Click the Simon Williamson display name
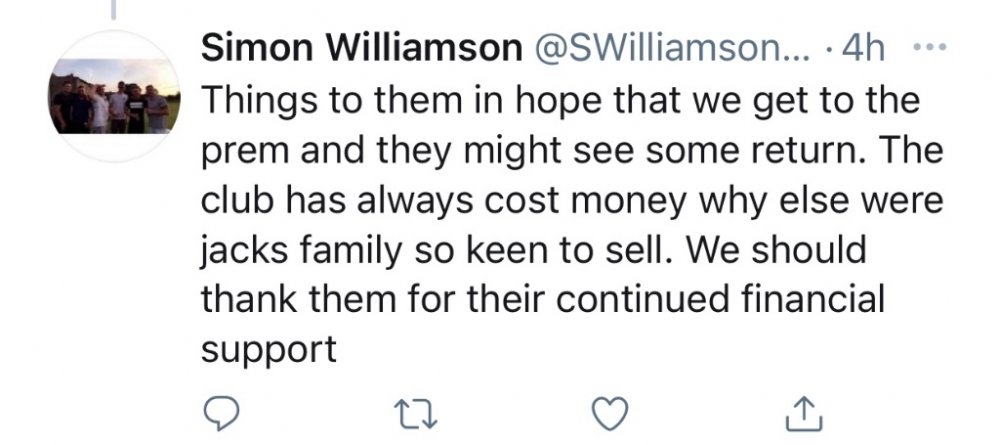Image resolution: width=1000 pixels, height=445 pixels. click(x=362, y=50)
